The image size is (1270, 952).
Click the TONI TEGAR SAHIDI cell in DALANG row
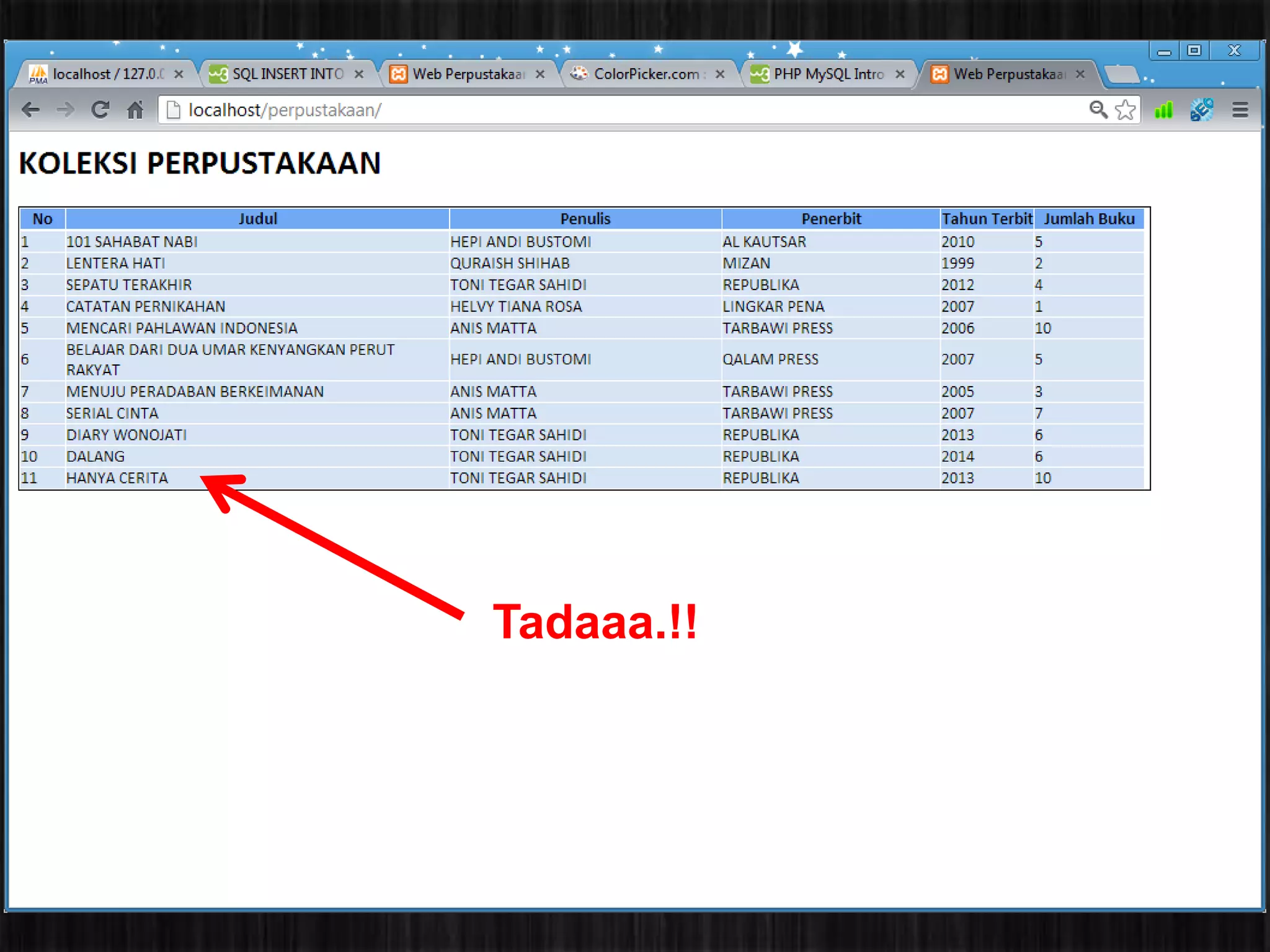[585, 457]
